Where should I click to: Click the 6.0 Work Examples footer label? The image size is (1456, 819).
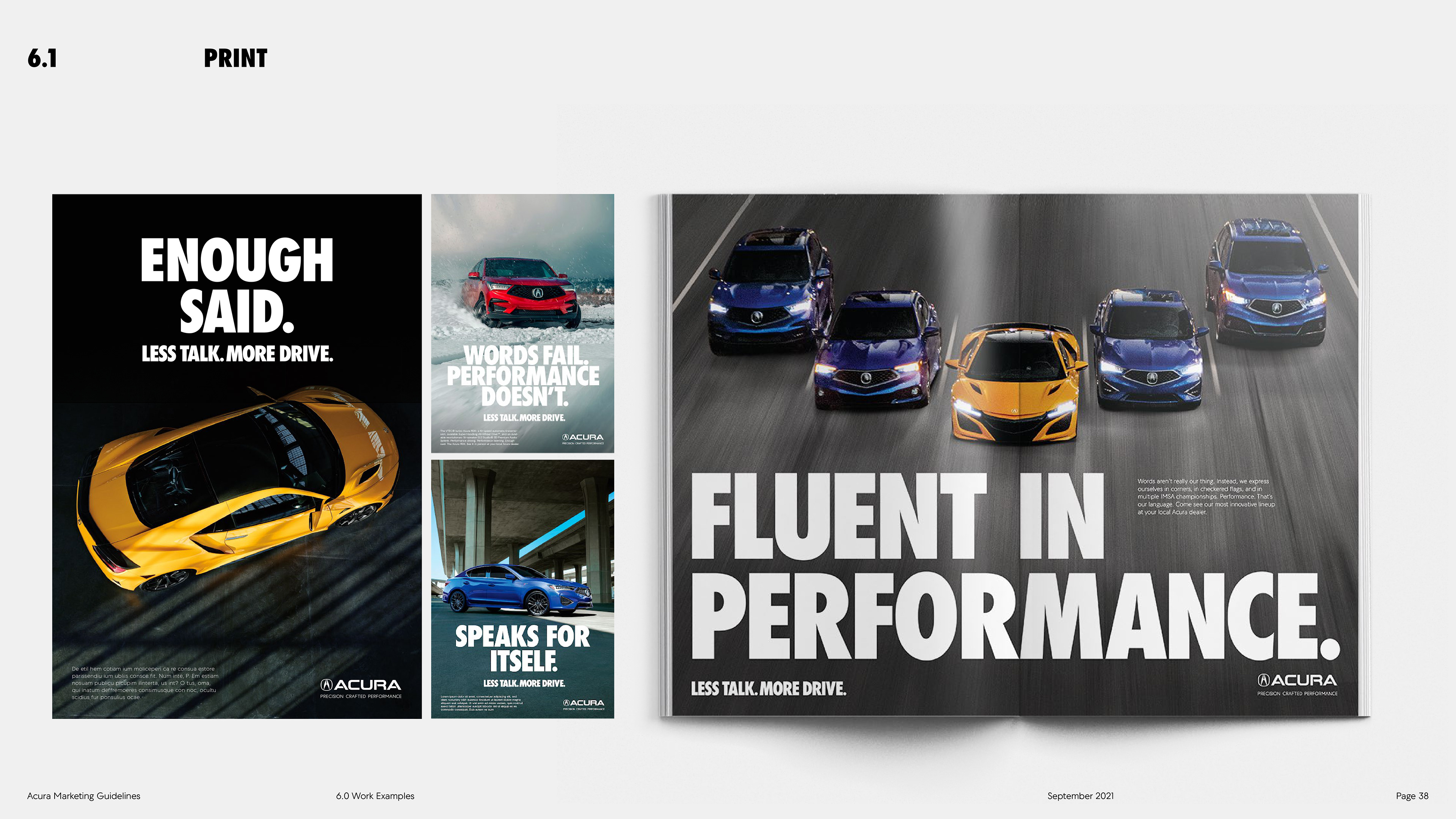point(375,796)
